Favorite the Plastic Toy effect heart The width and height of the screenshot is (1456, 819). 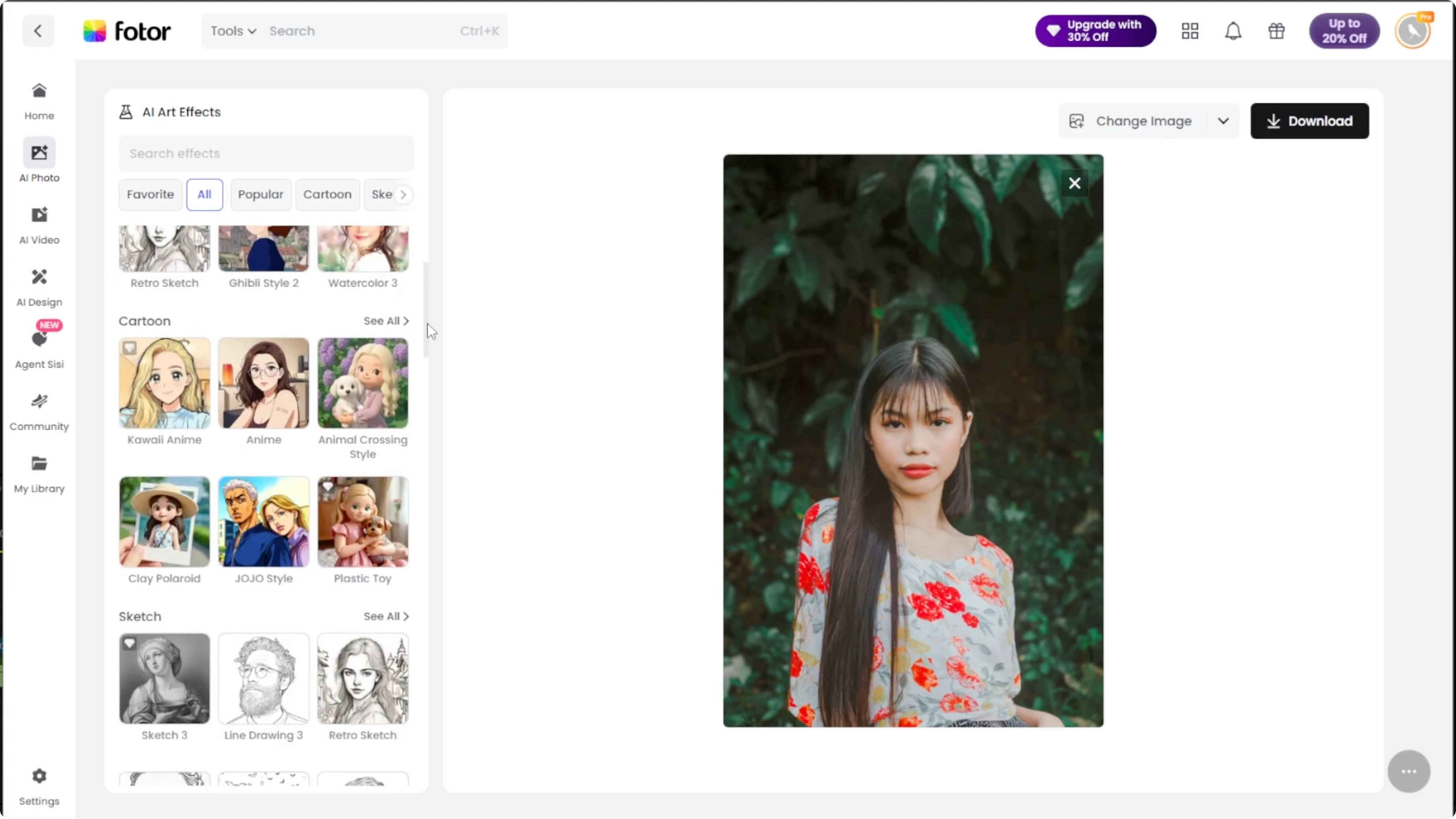coord(328,486)
